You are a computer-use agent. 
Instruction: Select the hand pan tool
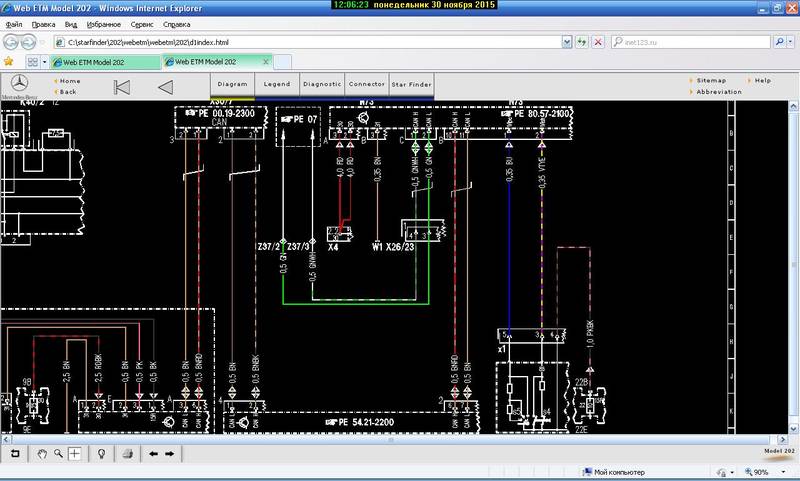pyautogui.click(x=42, y=453)
